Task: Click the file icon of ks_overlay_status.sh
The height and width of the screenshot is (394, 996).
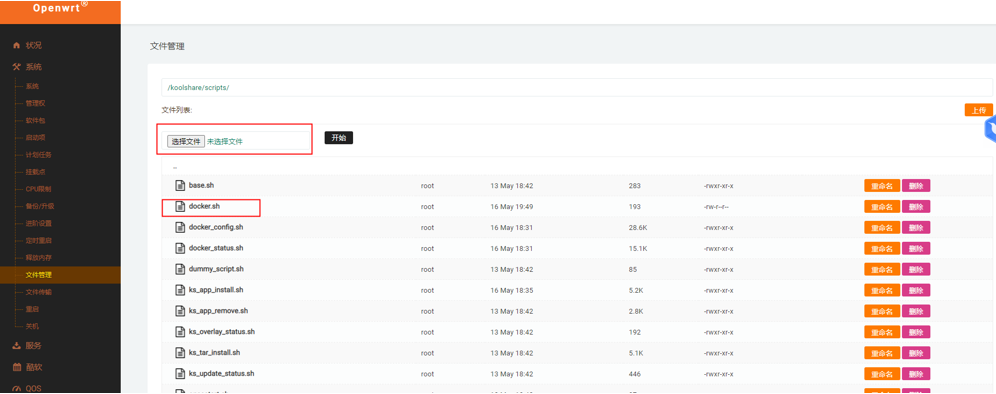Action: click(x=180, y=332)
